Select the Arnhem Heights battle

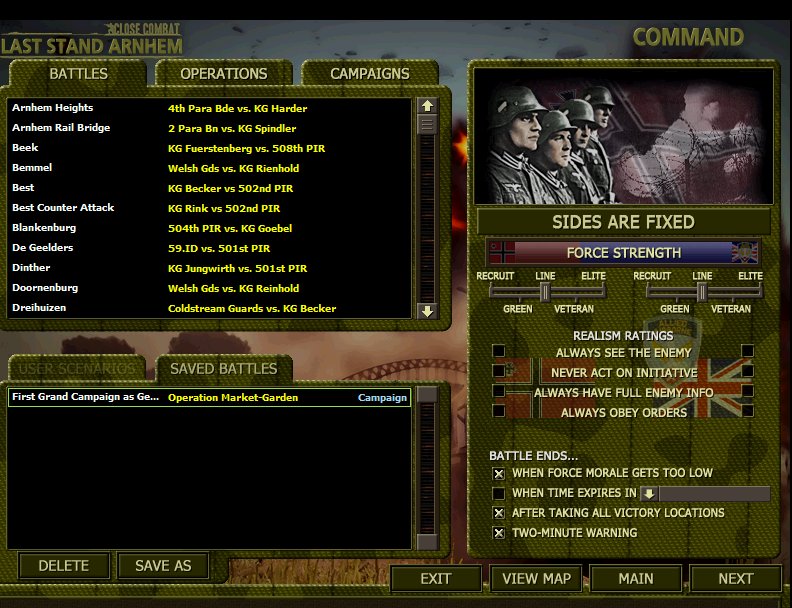(209, 108)
